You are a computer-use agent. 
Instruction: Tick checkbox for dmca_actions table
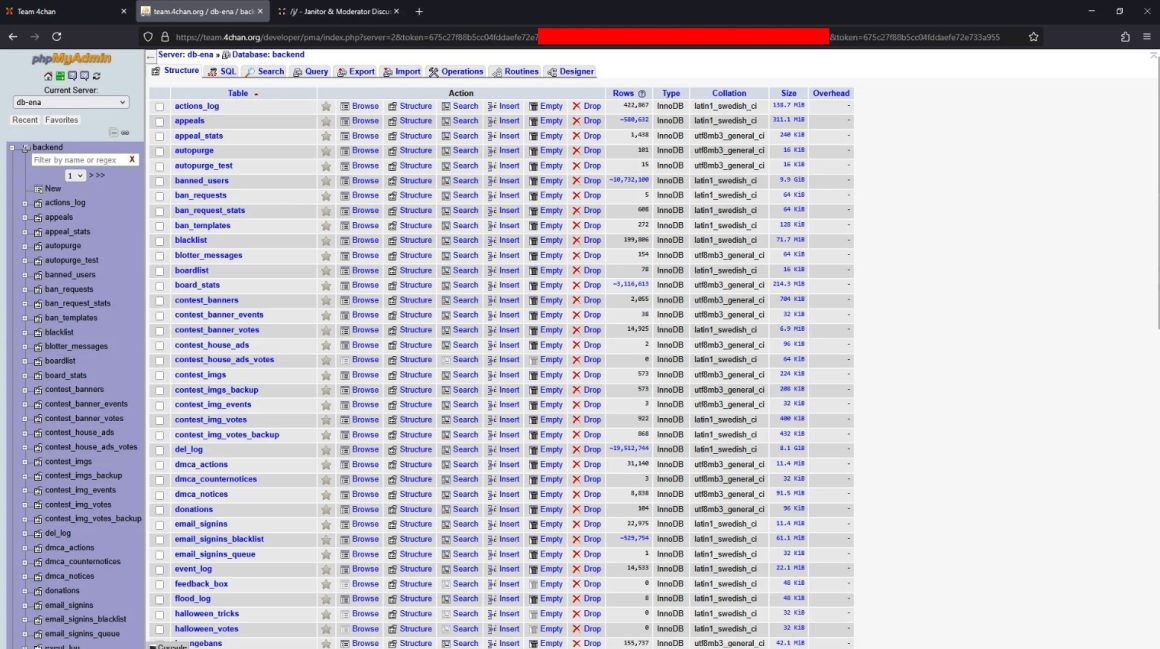160,465
